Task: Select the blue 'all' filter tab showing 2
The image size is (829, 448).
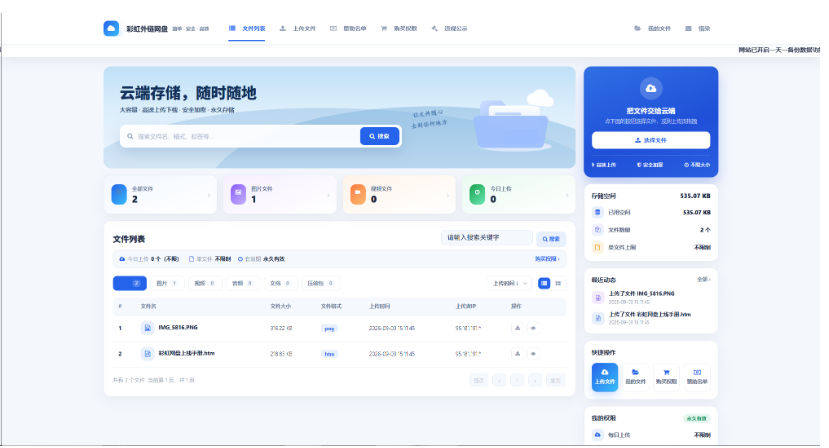Action: click(x=130, y=284)
